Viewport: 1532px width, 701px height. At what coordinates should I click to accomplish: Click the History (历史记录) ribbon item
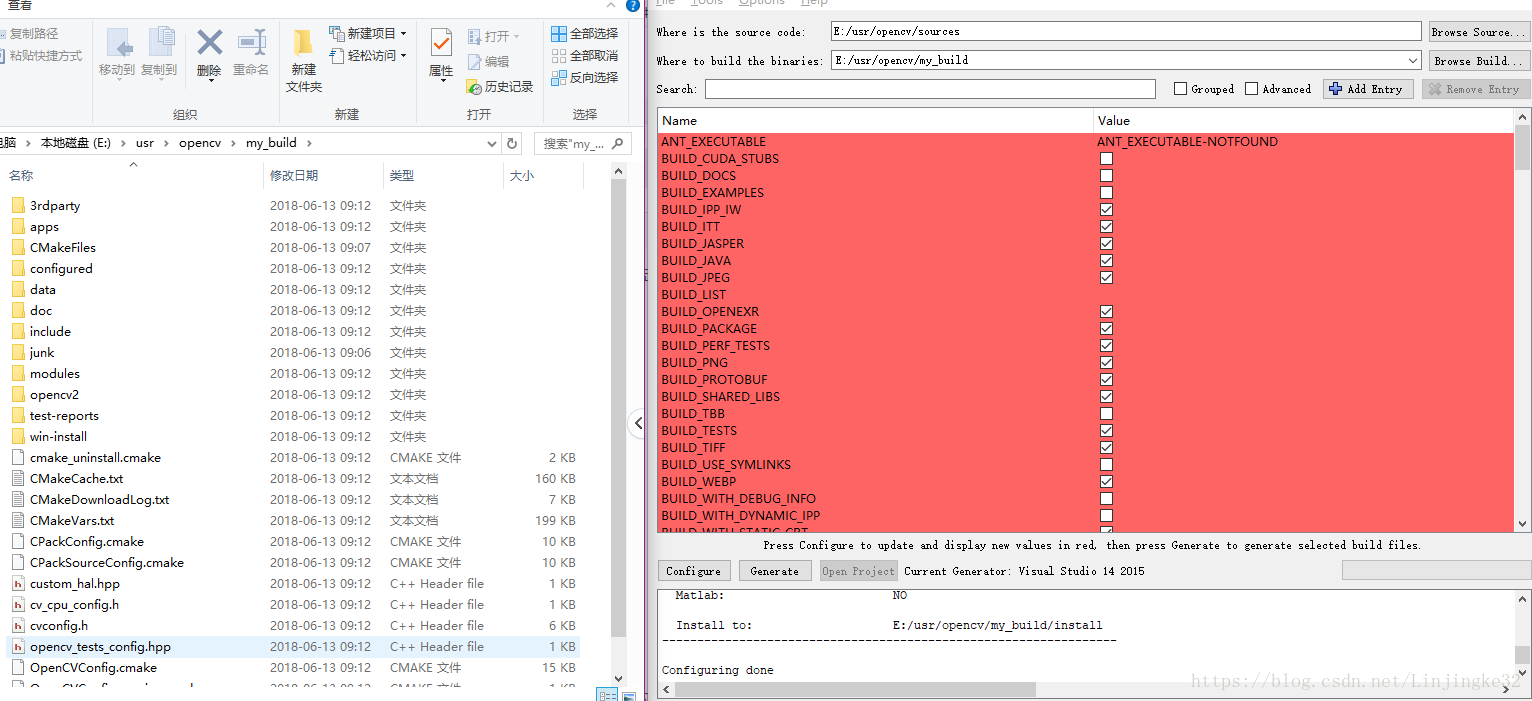point(500,87)
